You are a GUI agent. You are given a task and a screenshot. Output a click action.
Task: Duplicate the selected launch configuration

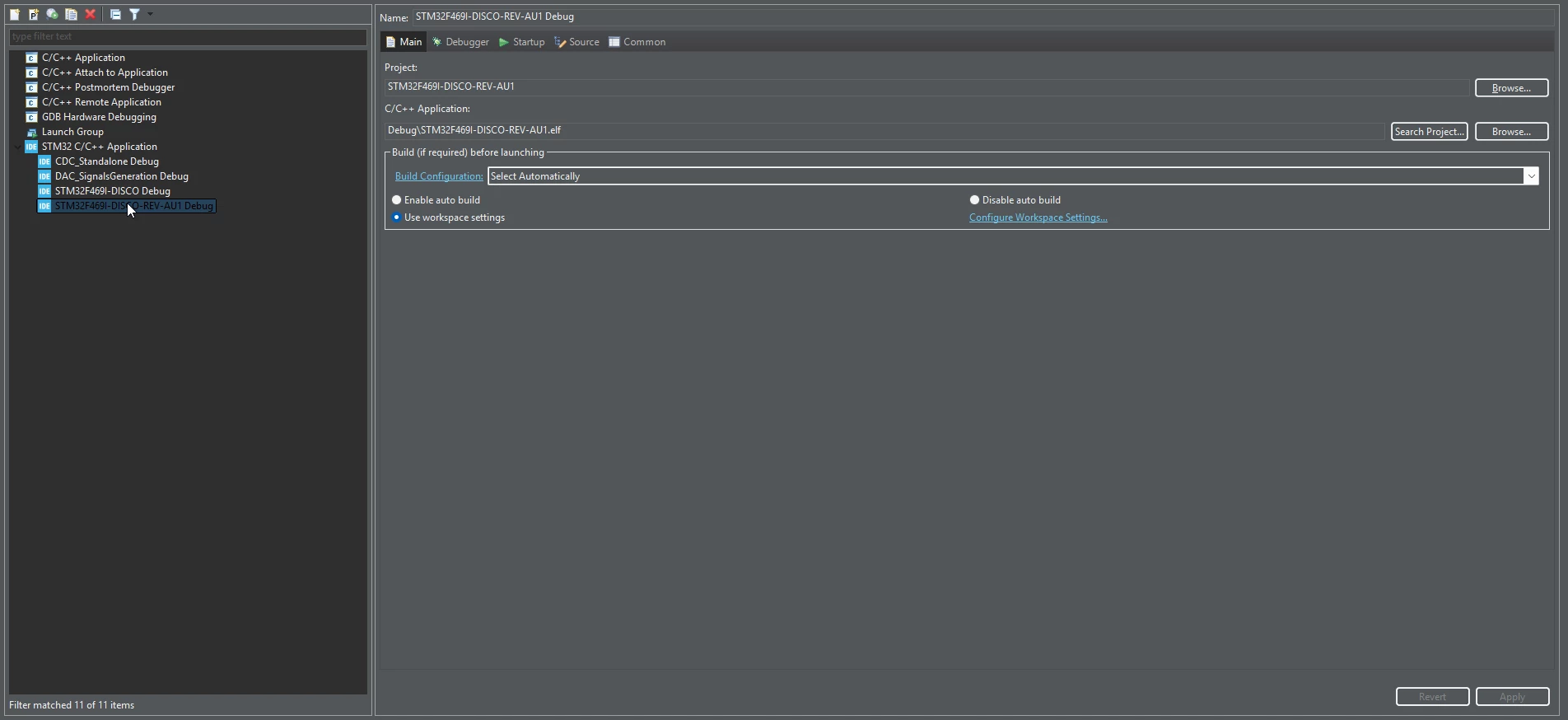72,14
